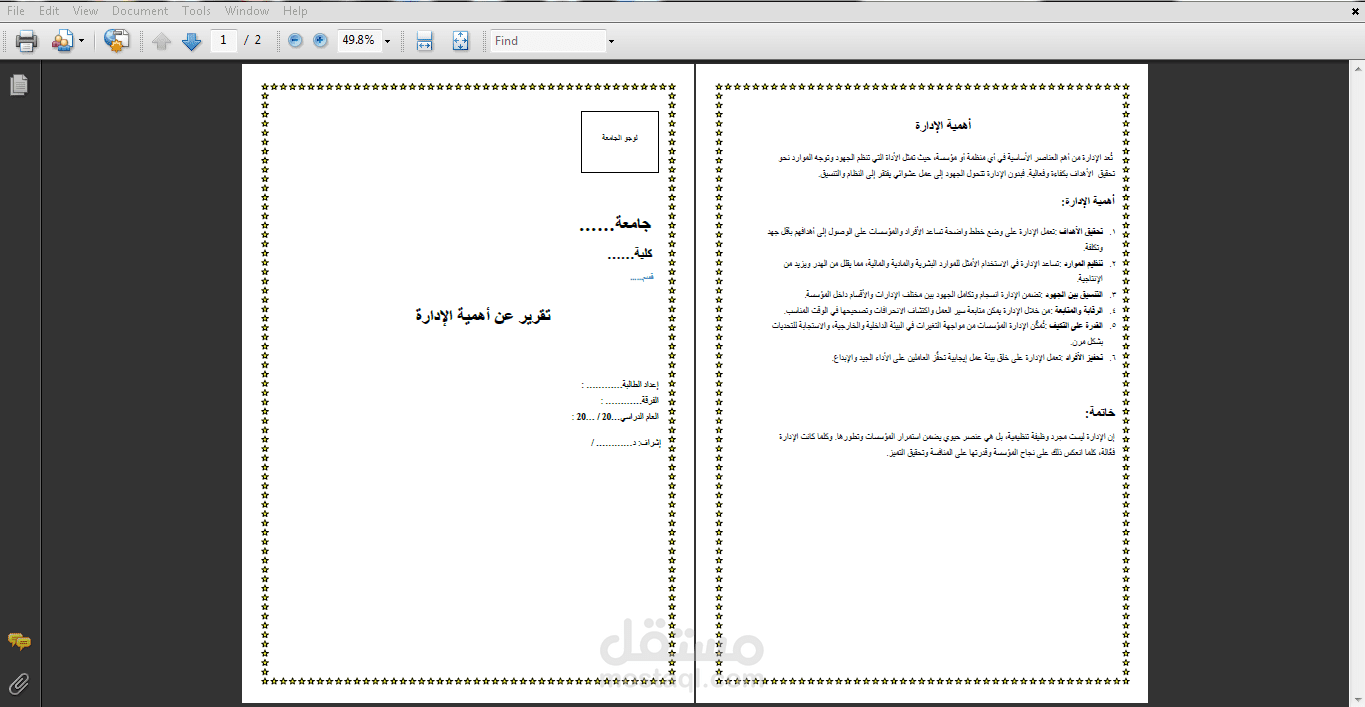Image resolution: width=1365 pixels, height=707 pixels.
Task: Click the Collaborate people icon
Action: [63, 41]
